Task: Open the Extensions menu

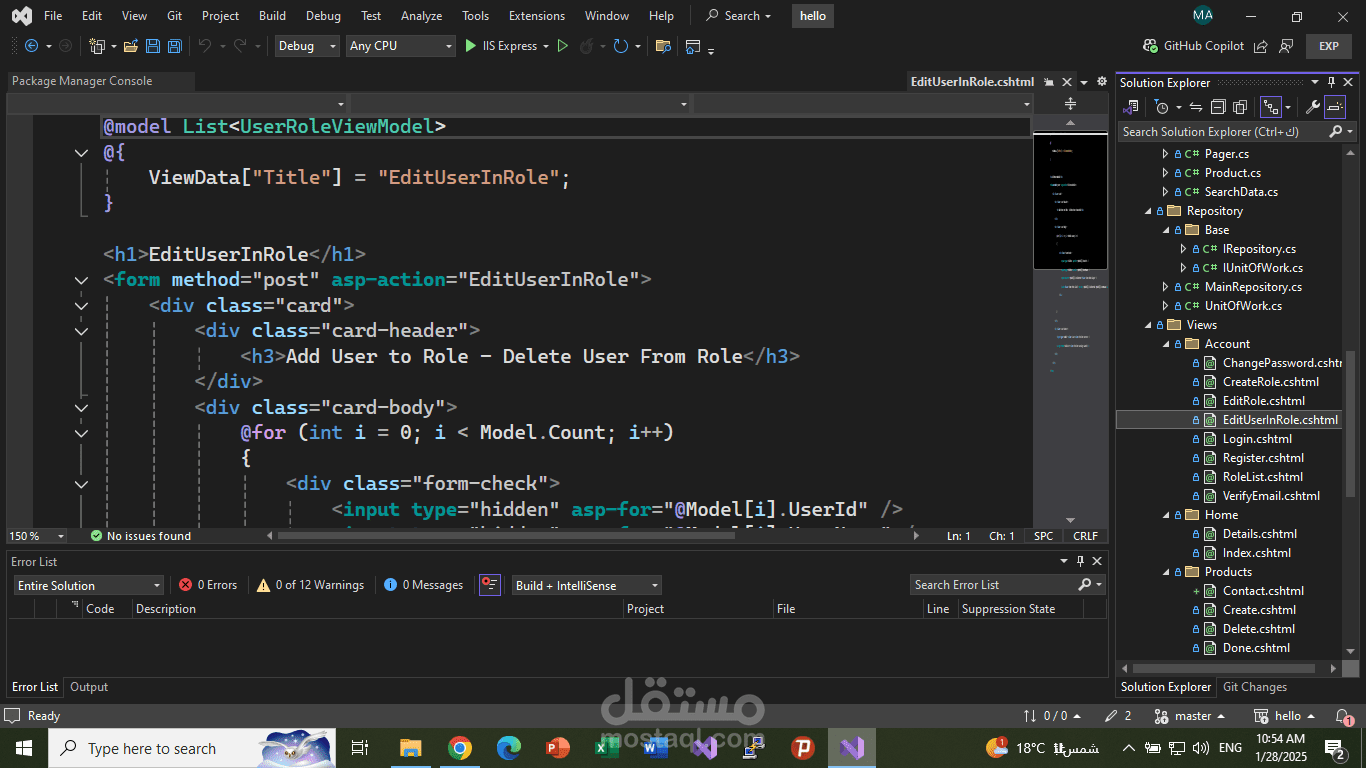Action: pos(536,16)
